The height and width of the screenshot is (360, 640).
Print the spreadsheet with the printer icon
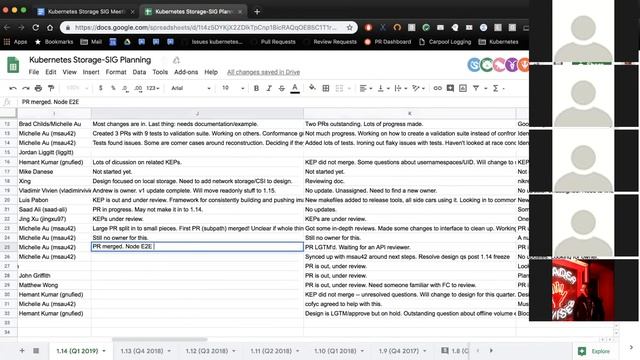tap(38, 88)
